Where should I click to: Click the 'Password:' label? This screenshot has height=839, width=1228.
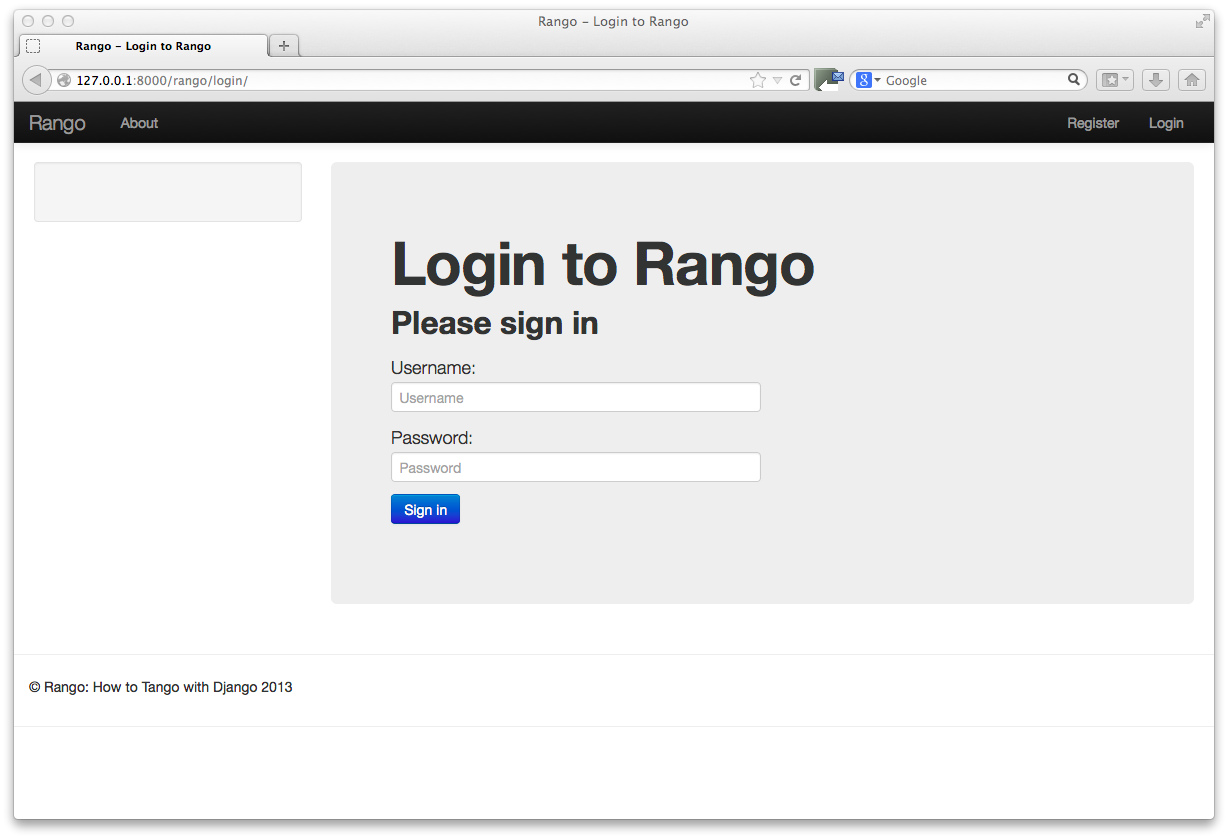(431, 438)
